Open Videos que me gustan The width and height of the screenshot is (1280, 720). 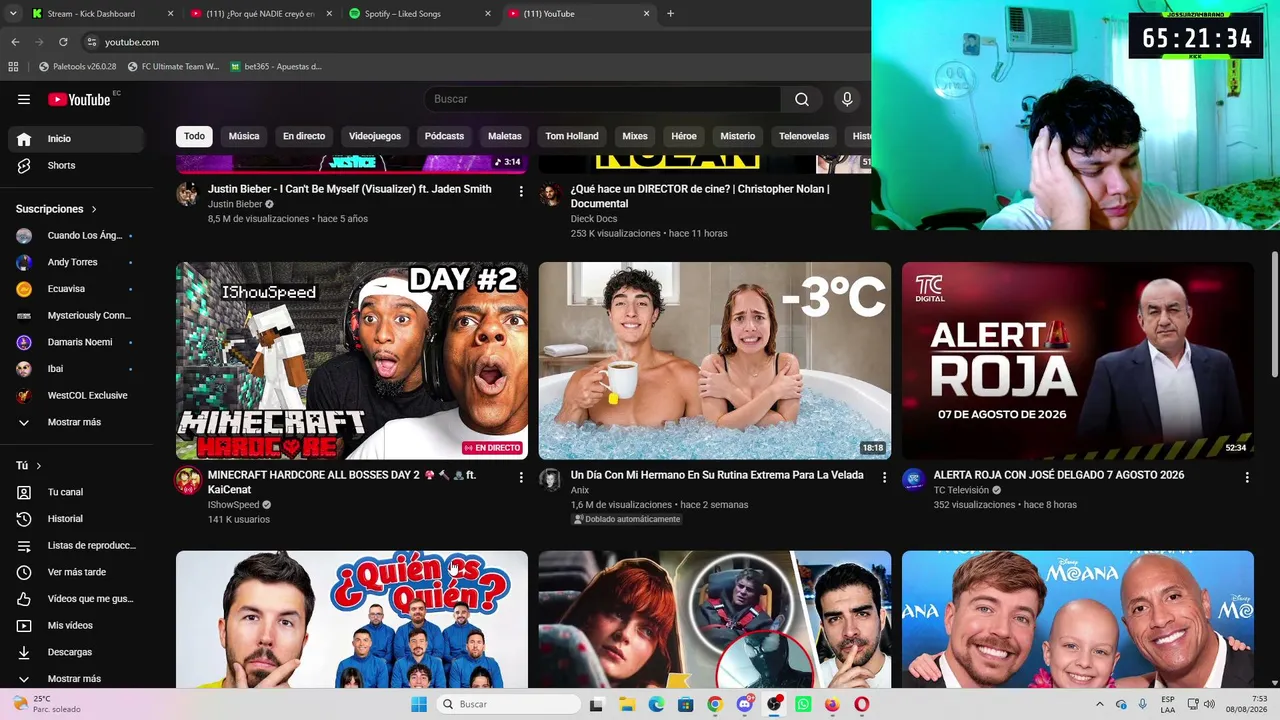click(76, 599)
